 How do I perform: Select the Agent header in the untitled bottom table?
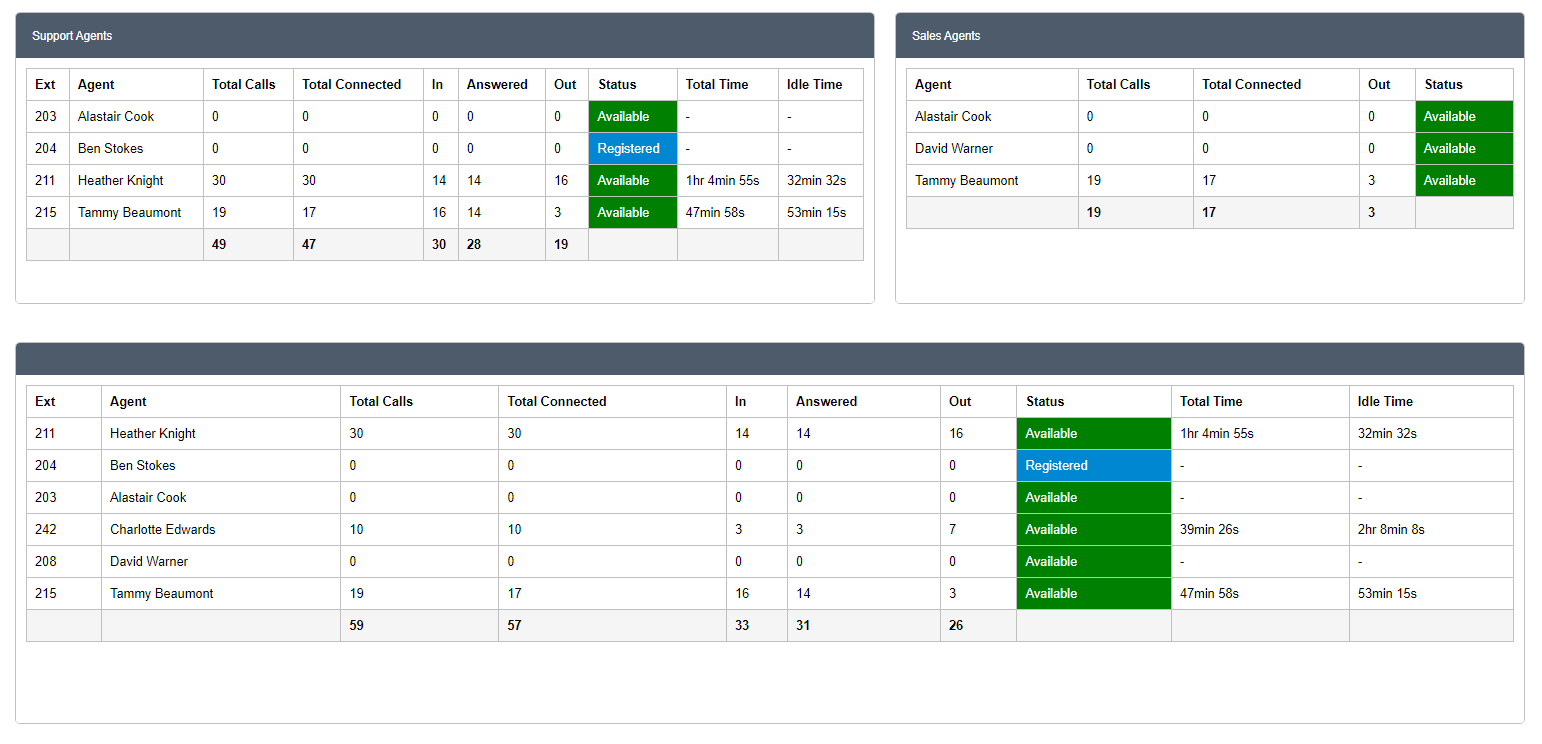128,402
